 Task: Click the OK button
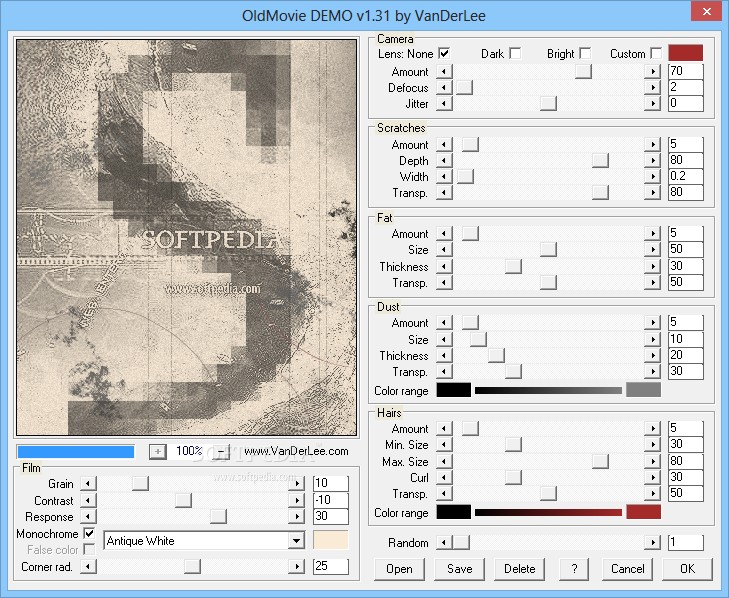pyautogui.click(x=687, y=569)
